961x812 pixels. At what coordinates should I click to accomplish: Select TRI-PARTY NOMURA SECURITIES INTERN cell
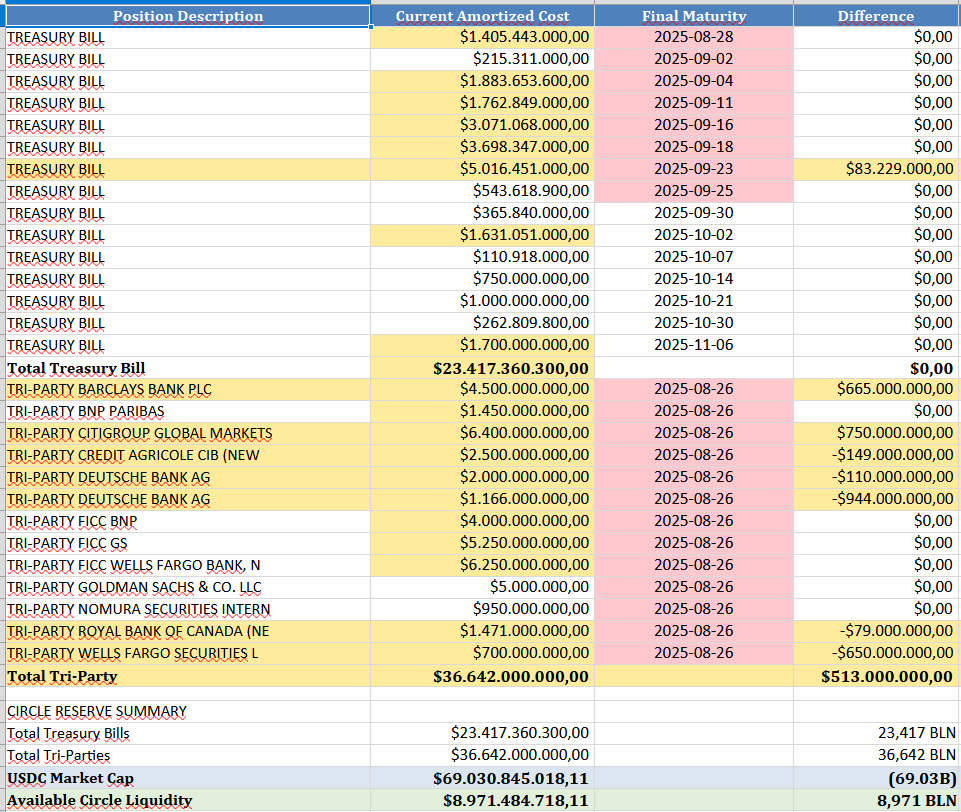188,610
